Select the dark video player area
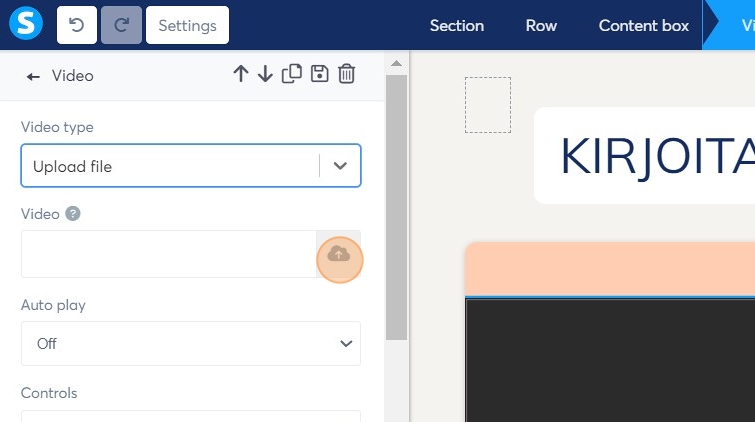 click(610, 360)
